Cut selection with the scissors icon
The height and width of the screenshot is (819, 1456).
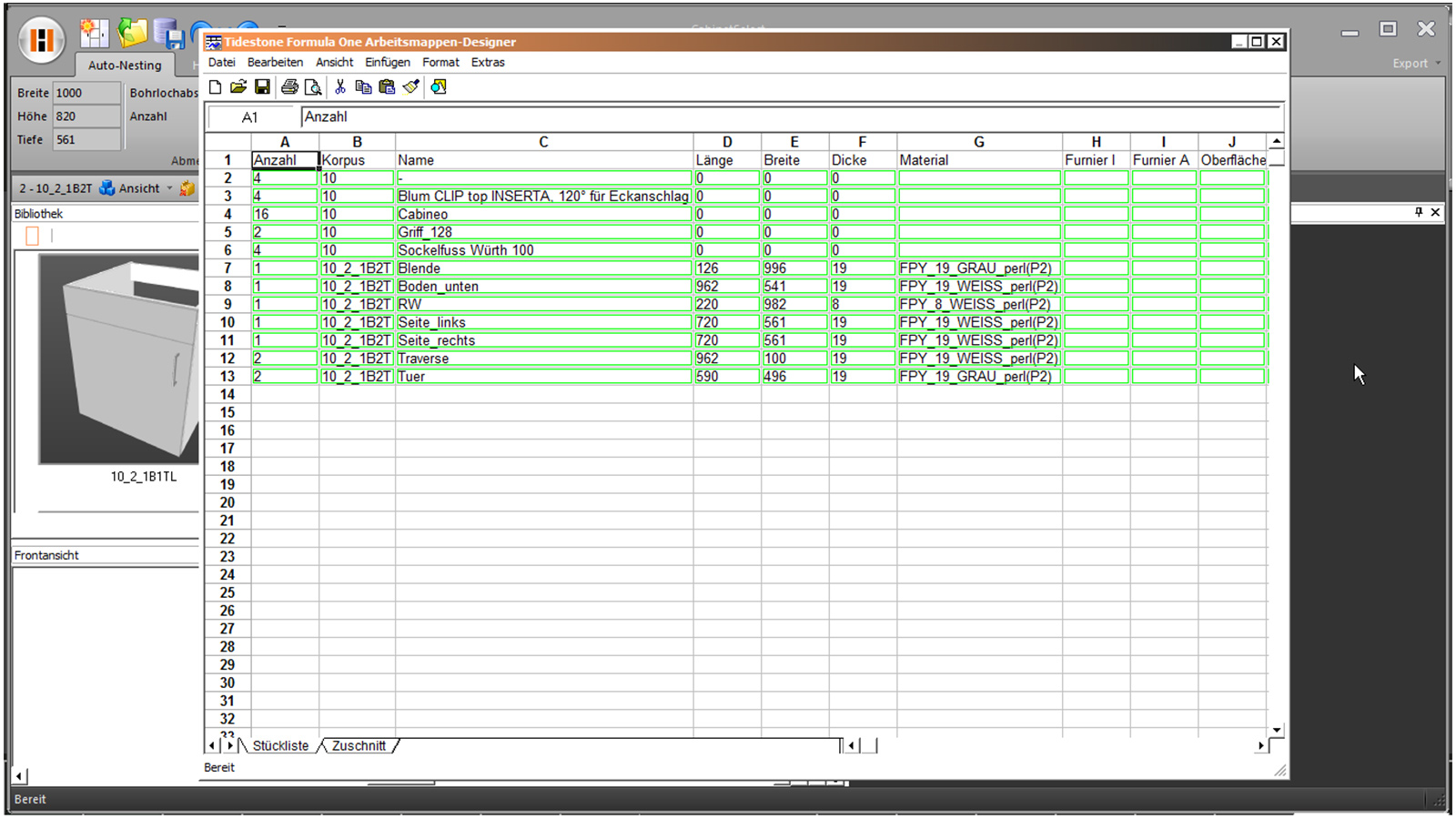click(340, 87)
